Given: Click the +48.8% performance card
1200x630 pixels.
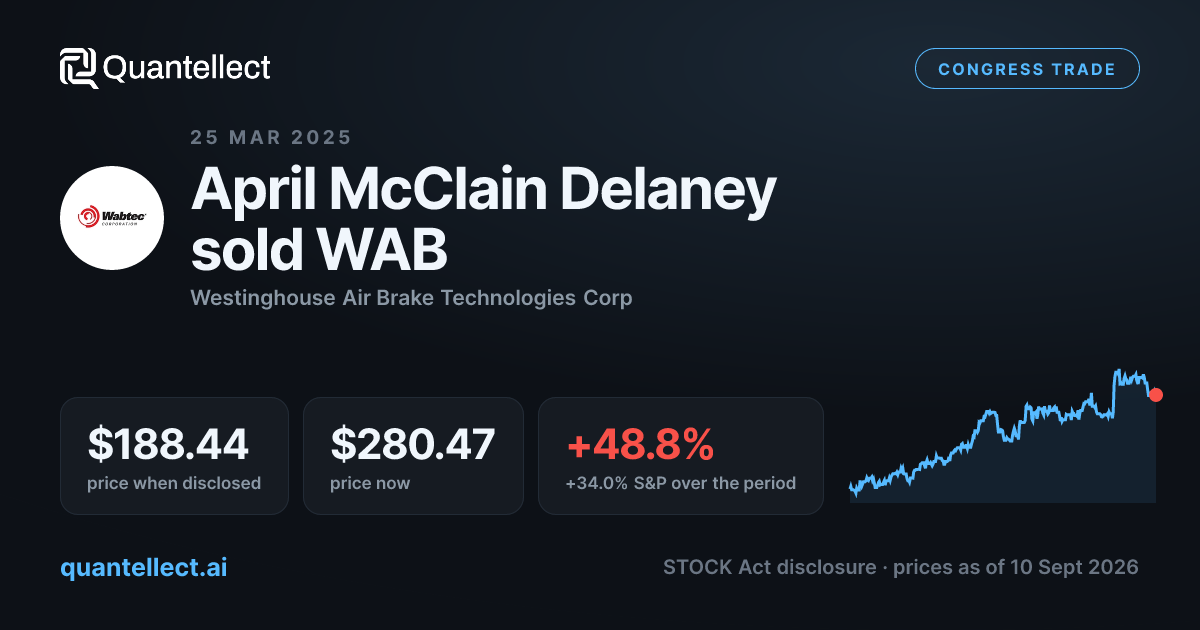Looking at the screenshot, I should pyautogui.click(x=681, y=456).
